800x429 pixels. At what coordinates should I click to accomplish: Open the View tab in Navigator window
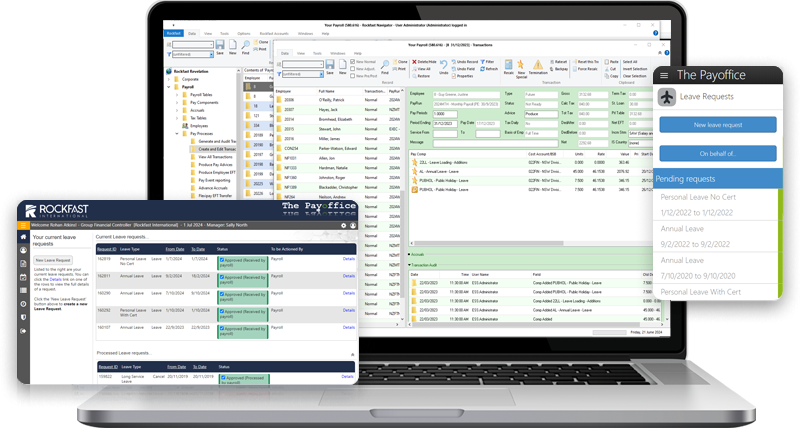coord(208,34)
